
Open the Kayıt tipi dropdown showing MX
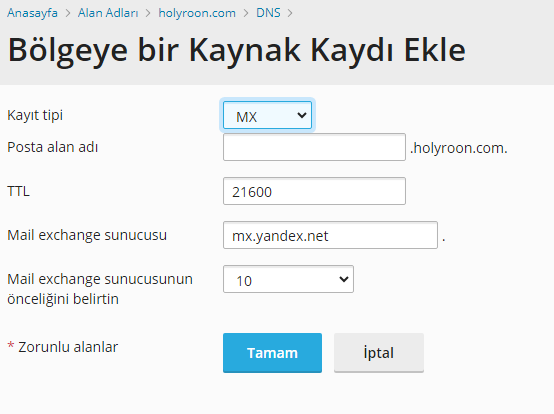pyautogui.click(x=267, y=115)
